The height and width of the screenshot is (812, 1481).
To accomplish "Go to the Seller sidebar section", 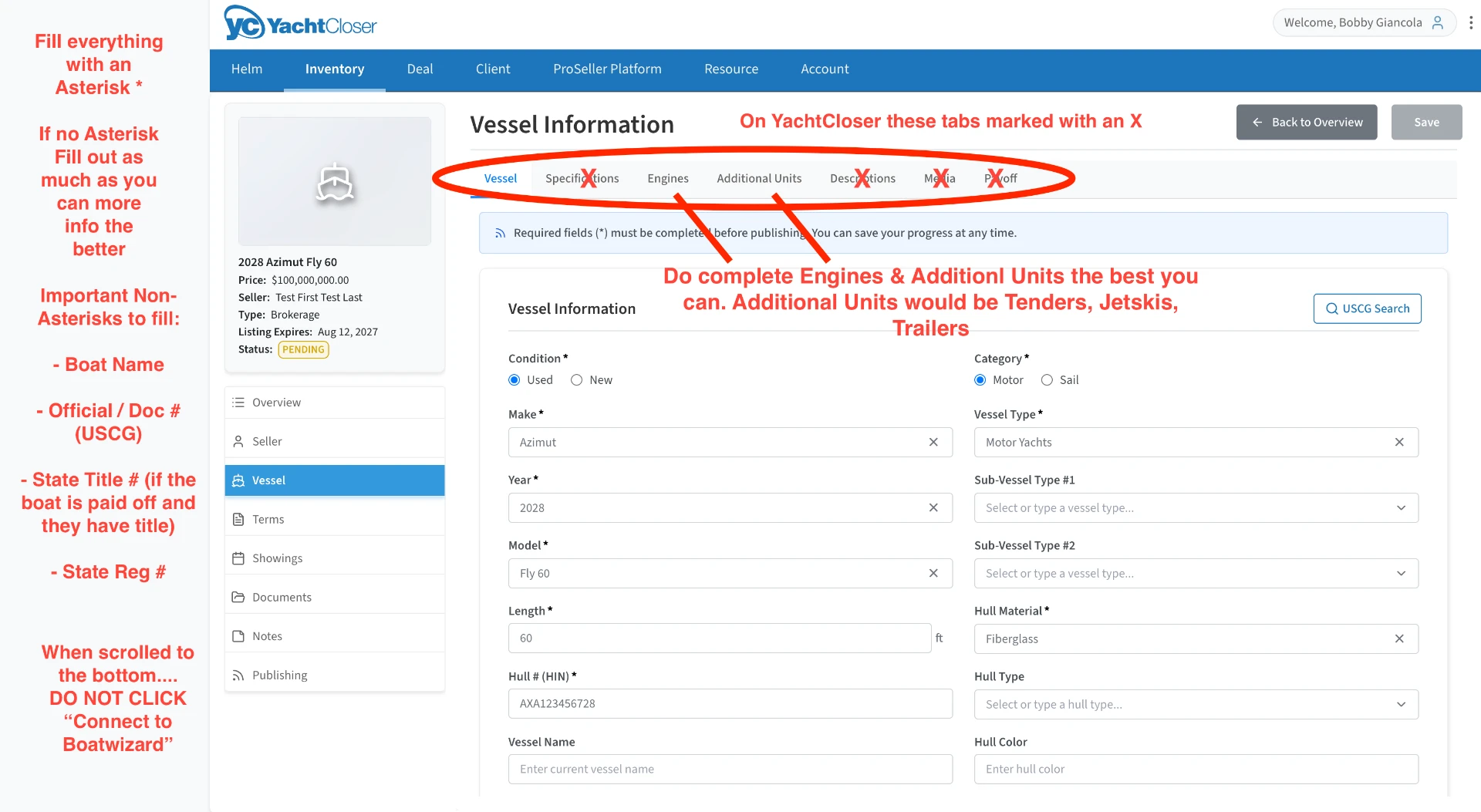I will tap(335, 441).
